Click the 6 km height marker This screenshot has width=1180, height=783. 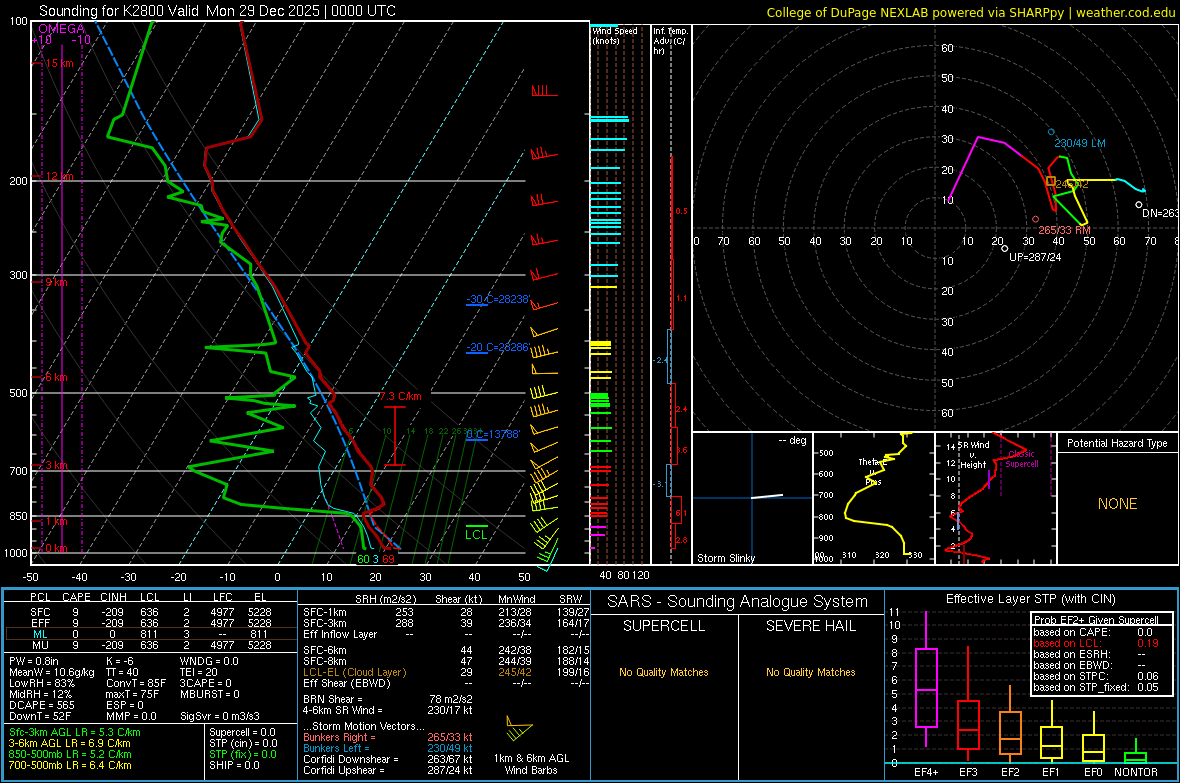click(56, 377)
